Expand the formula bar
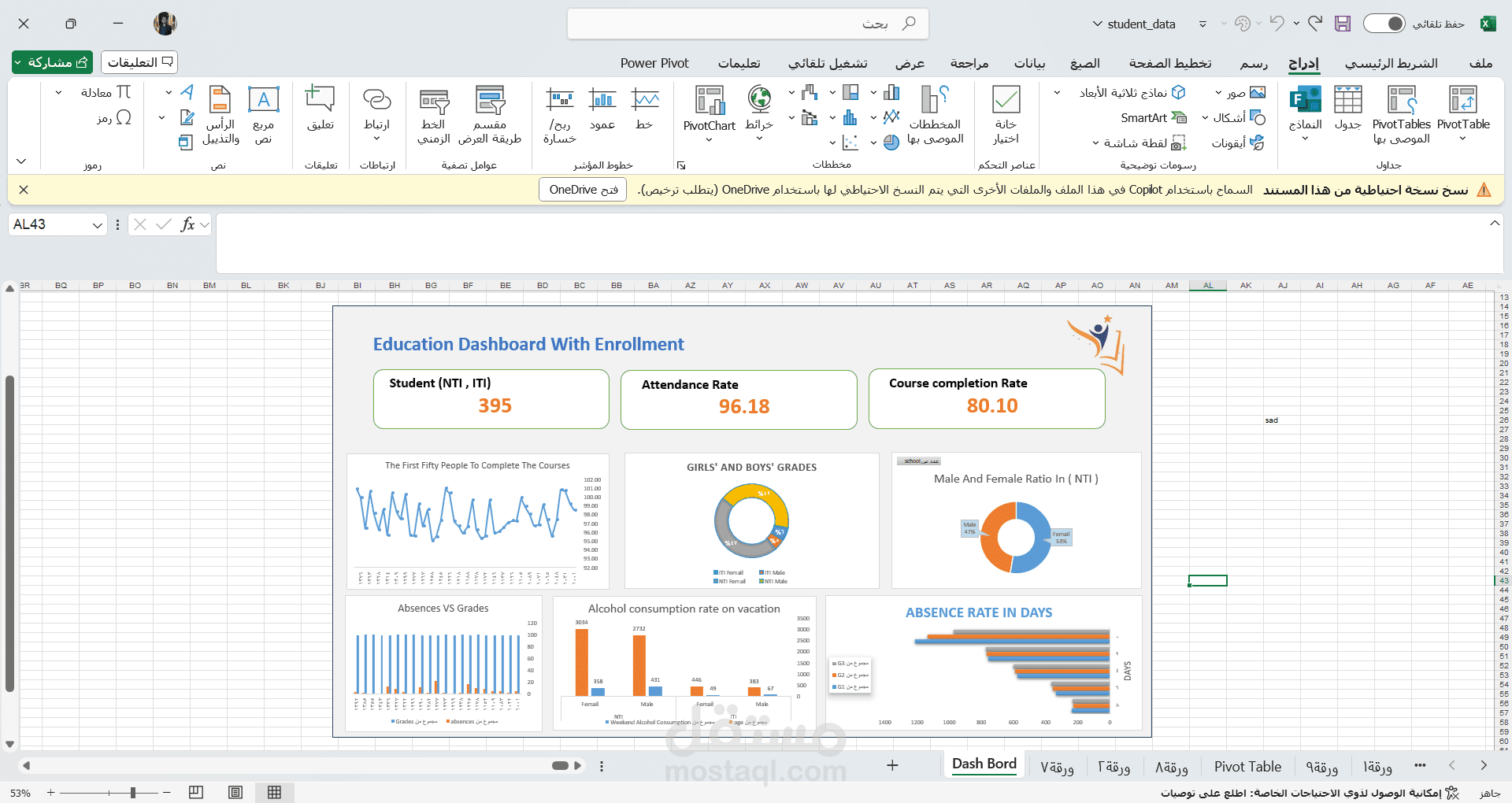The height and width of the screenshot is (803, 1512). tap(1494, 224)
